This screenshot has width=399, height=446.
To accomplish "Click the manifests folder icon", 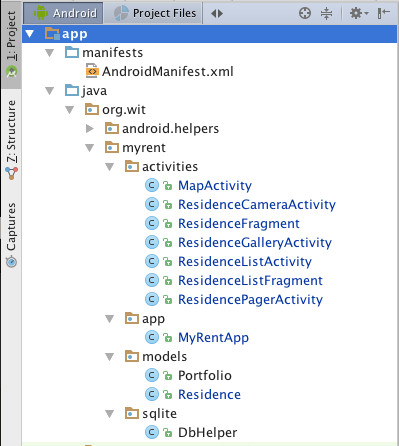I will pos(72,52).
